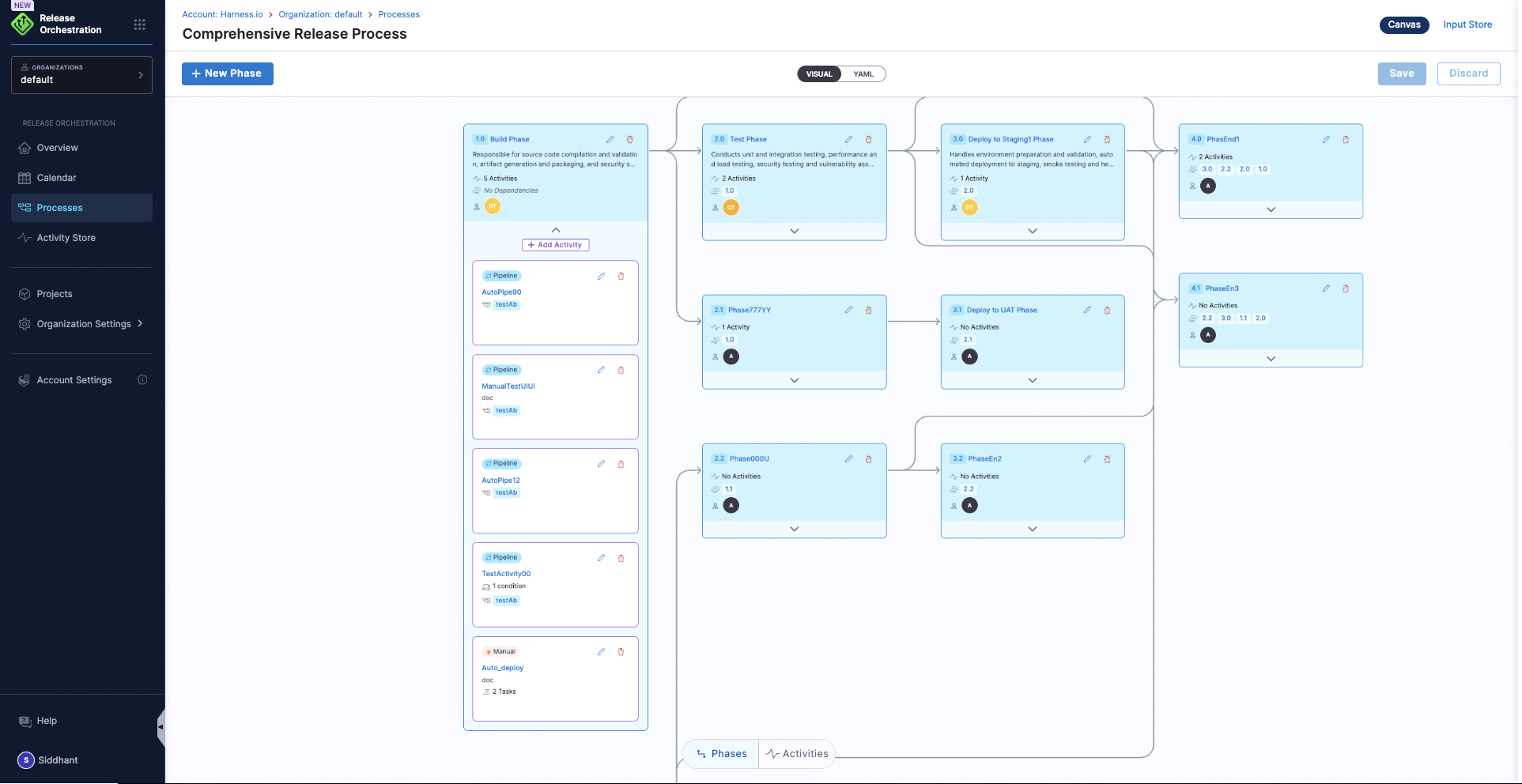Switch canvas view to Activities
The image size is (1522, 784).
coord(797,754)
